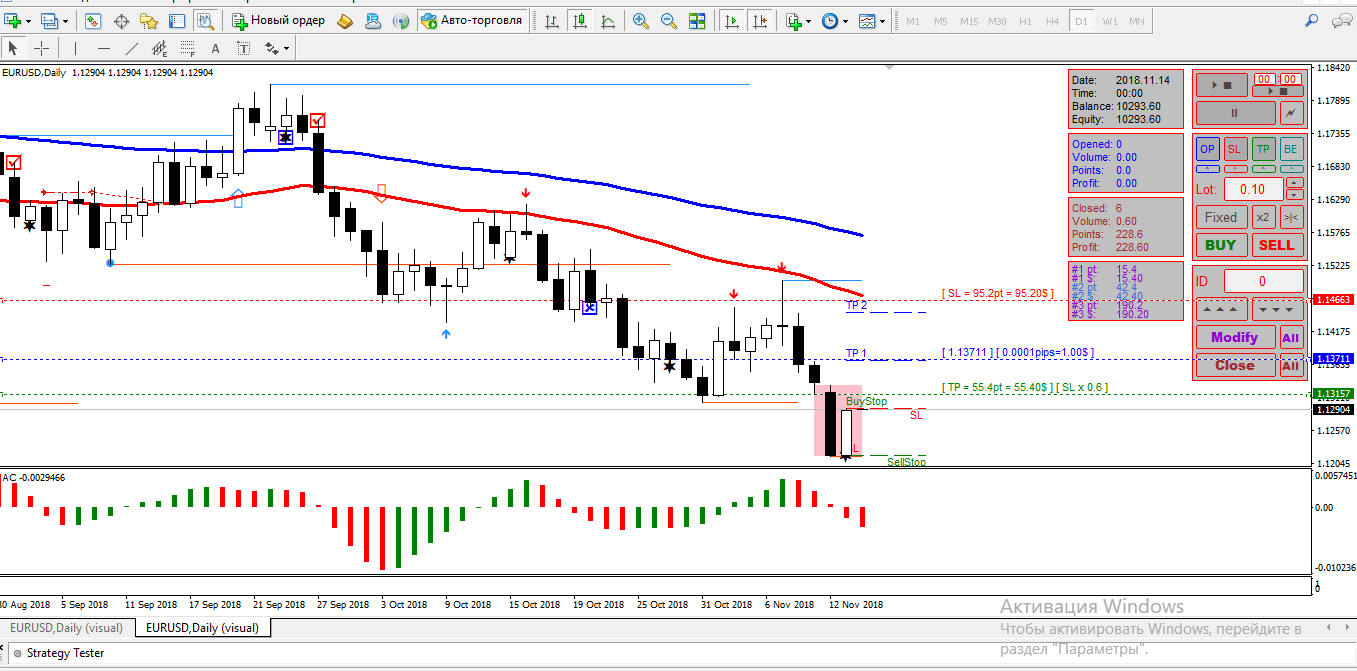Select the M15 timeframe
Screen dimensions: 1357x671
969,21
